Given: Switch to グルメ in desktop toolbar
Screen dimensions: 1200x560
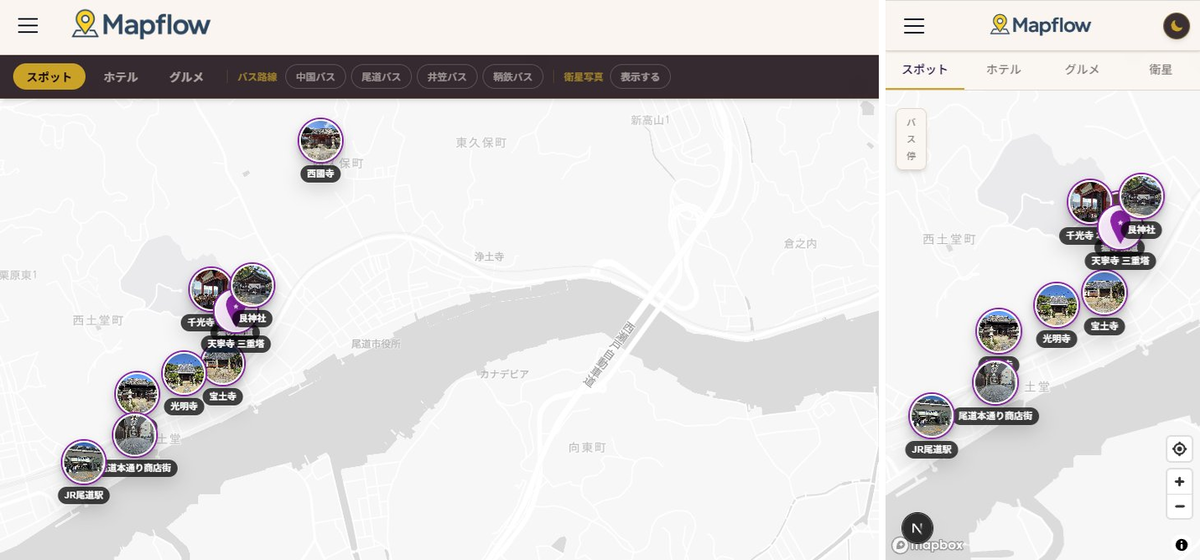Looking at the screenshot, I should pyautogui.click(x=186, y=77).
